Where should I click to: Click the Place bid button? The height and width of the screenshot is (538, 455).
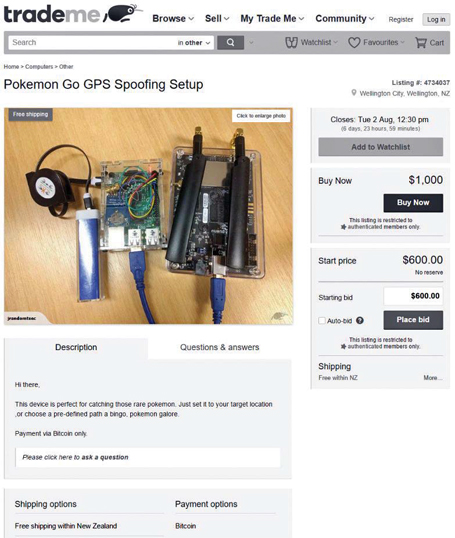(x=413, y=320)
